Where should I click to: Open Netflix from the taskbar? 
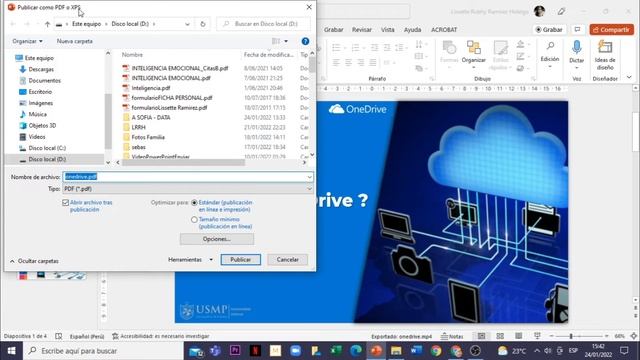tap(256, 351)
